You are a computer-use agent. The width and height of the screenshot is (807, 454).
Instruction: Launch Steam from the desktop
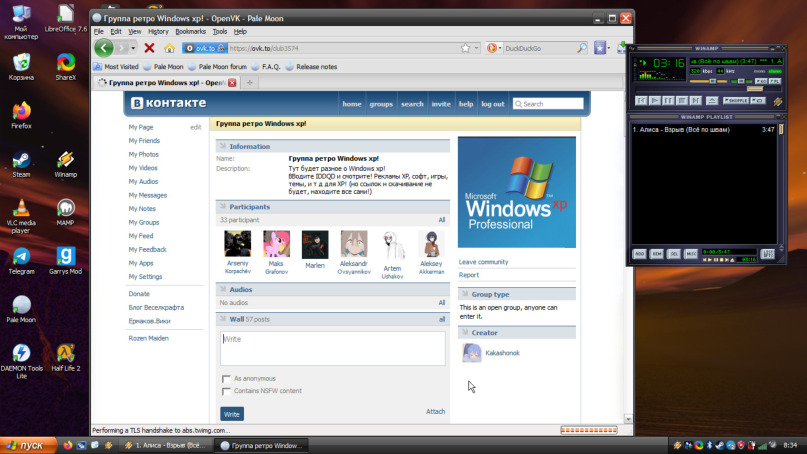coord(21,164)
